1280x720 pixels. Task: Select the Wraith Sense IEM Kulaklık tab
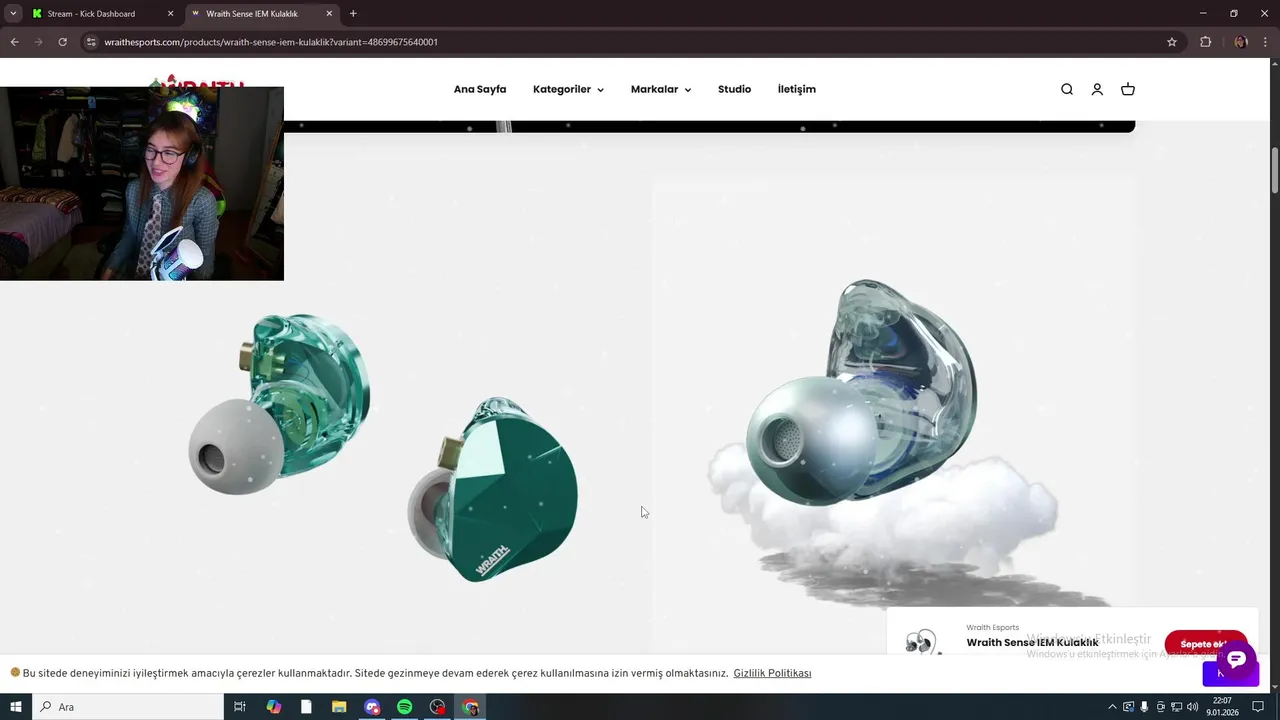click(260, 14)
